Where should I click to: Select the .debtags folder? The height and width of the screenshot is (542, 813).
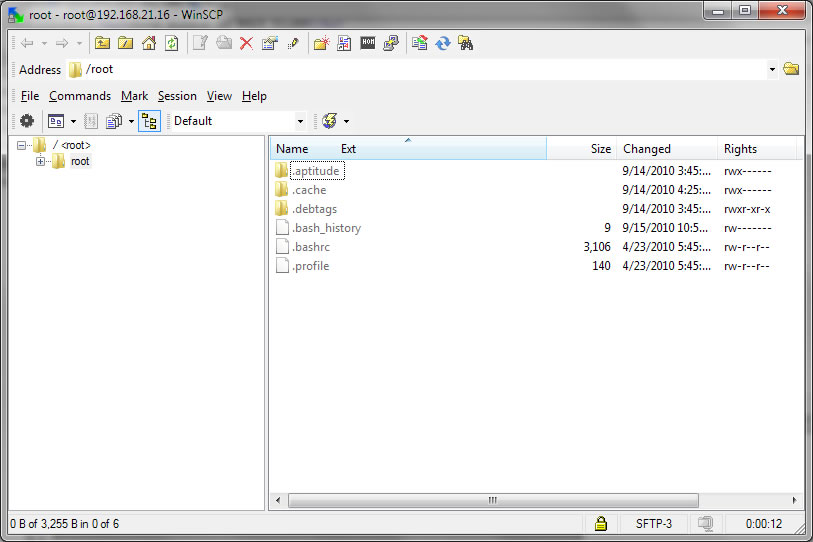pos(314,209)
